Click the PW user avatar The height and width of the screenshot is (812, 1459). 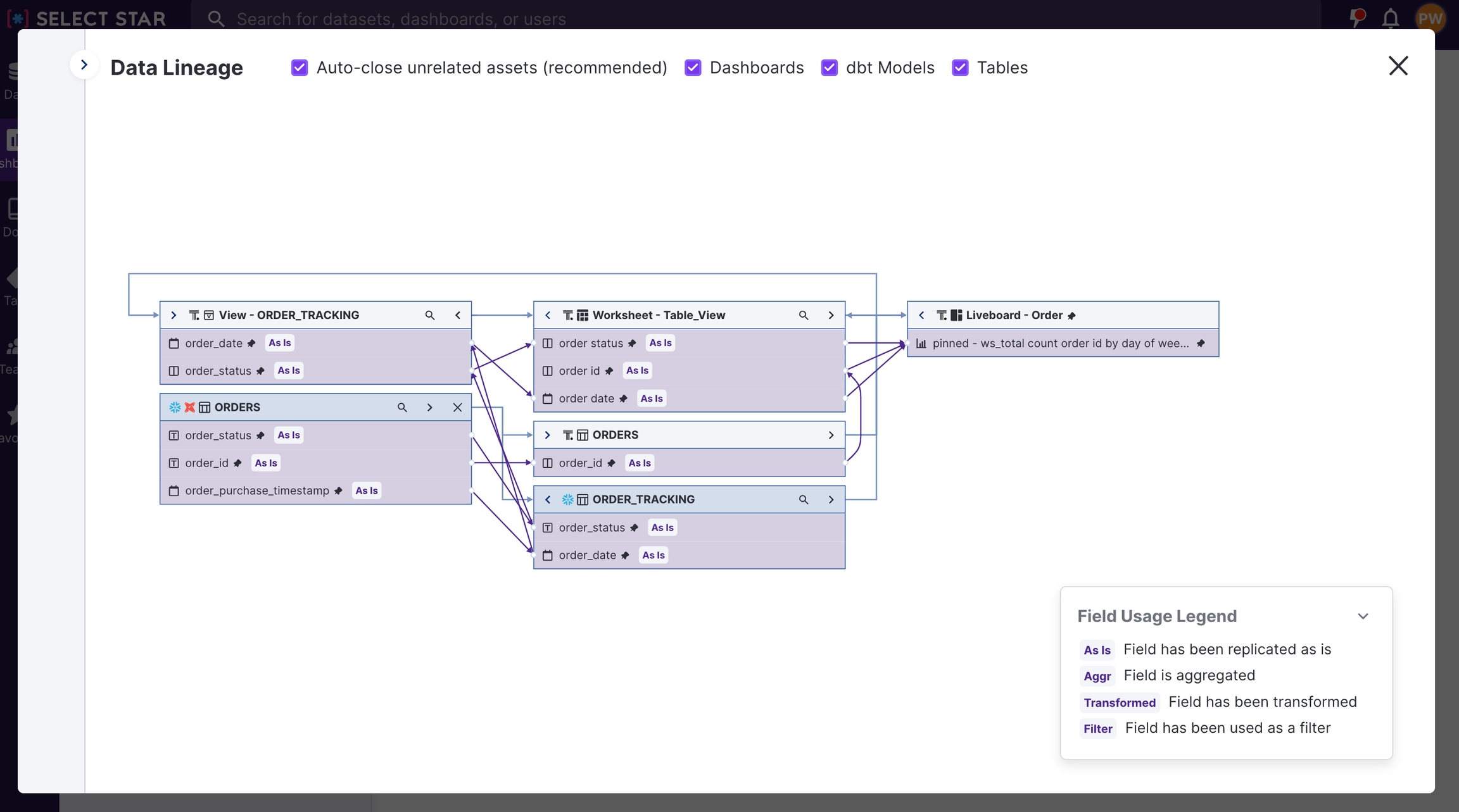pyautogui.click(x=1430, y=18)
